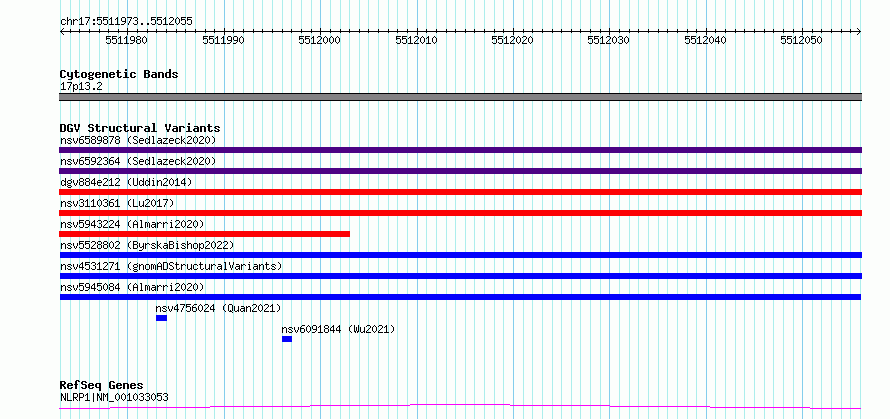Select the purple bar under nsv6589878
Screen dimensions: 890x419
460,150
